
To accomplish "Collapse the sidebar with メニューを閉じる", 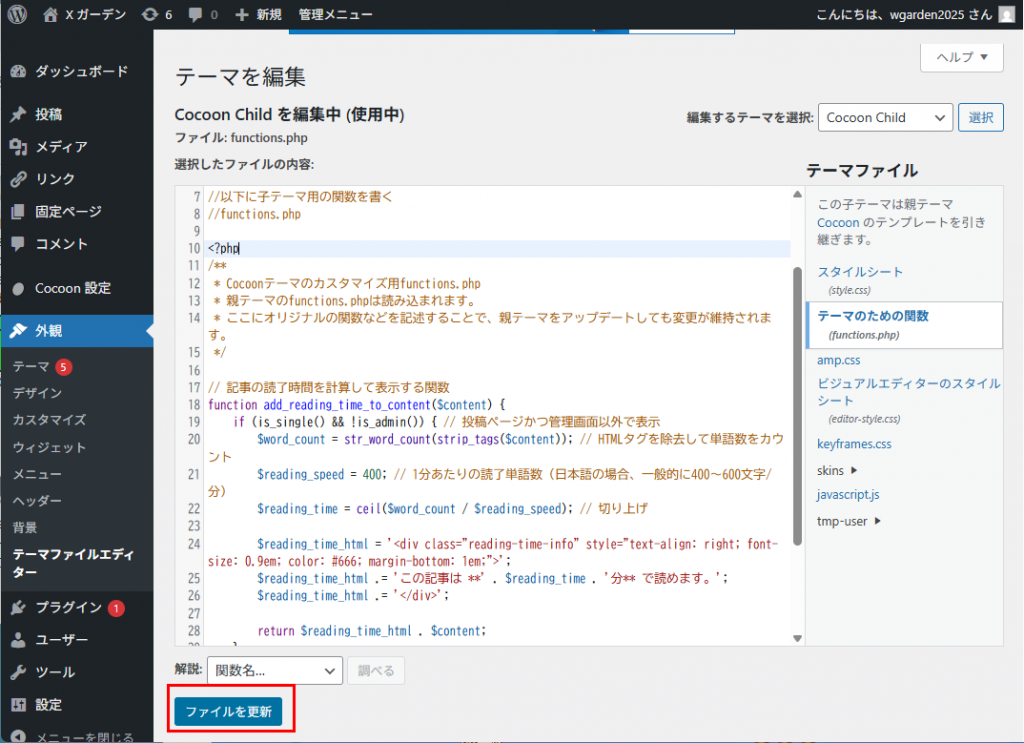I will pos(83,738).
